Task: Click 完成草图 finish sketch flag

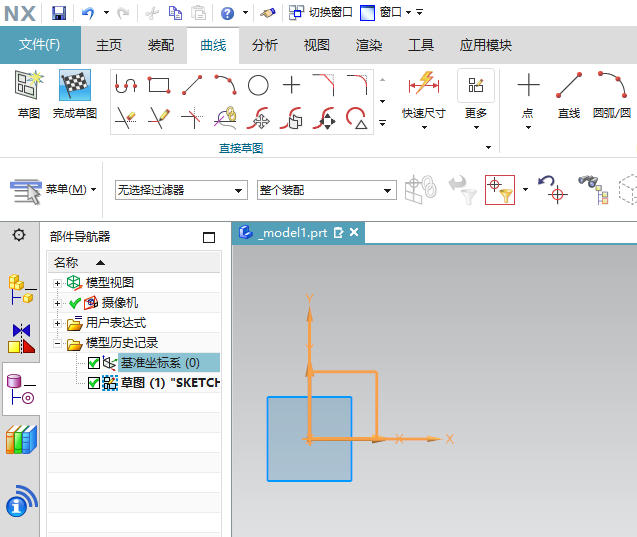Action: coord(75,94)
